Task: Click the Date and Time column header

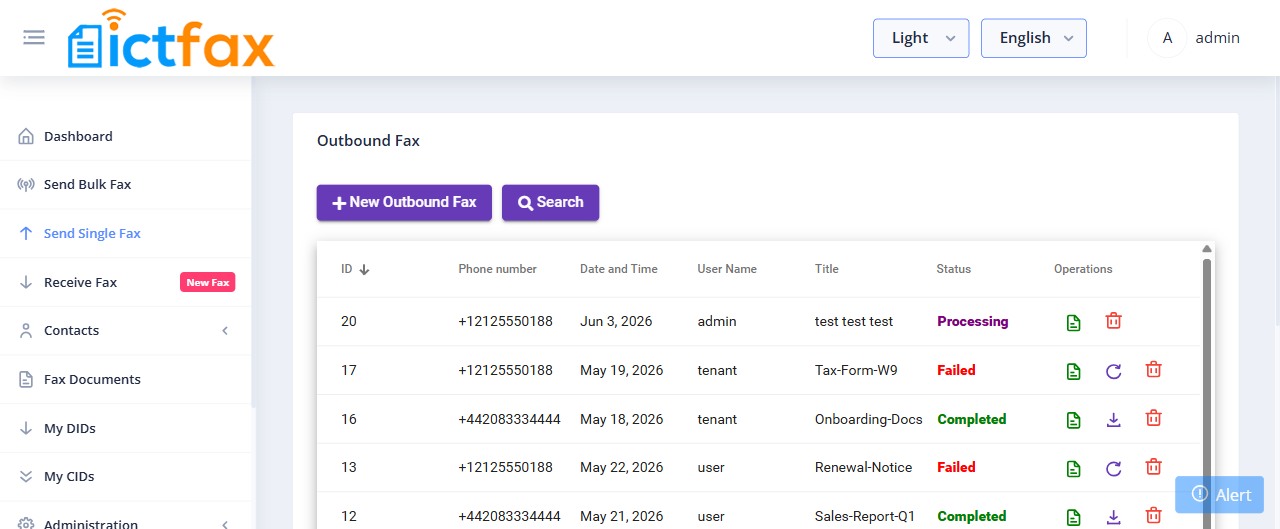Action: [619, 269]
